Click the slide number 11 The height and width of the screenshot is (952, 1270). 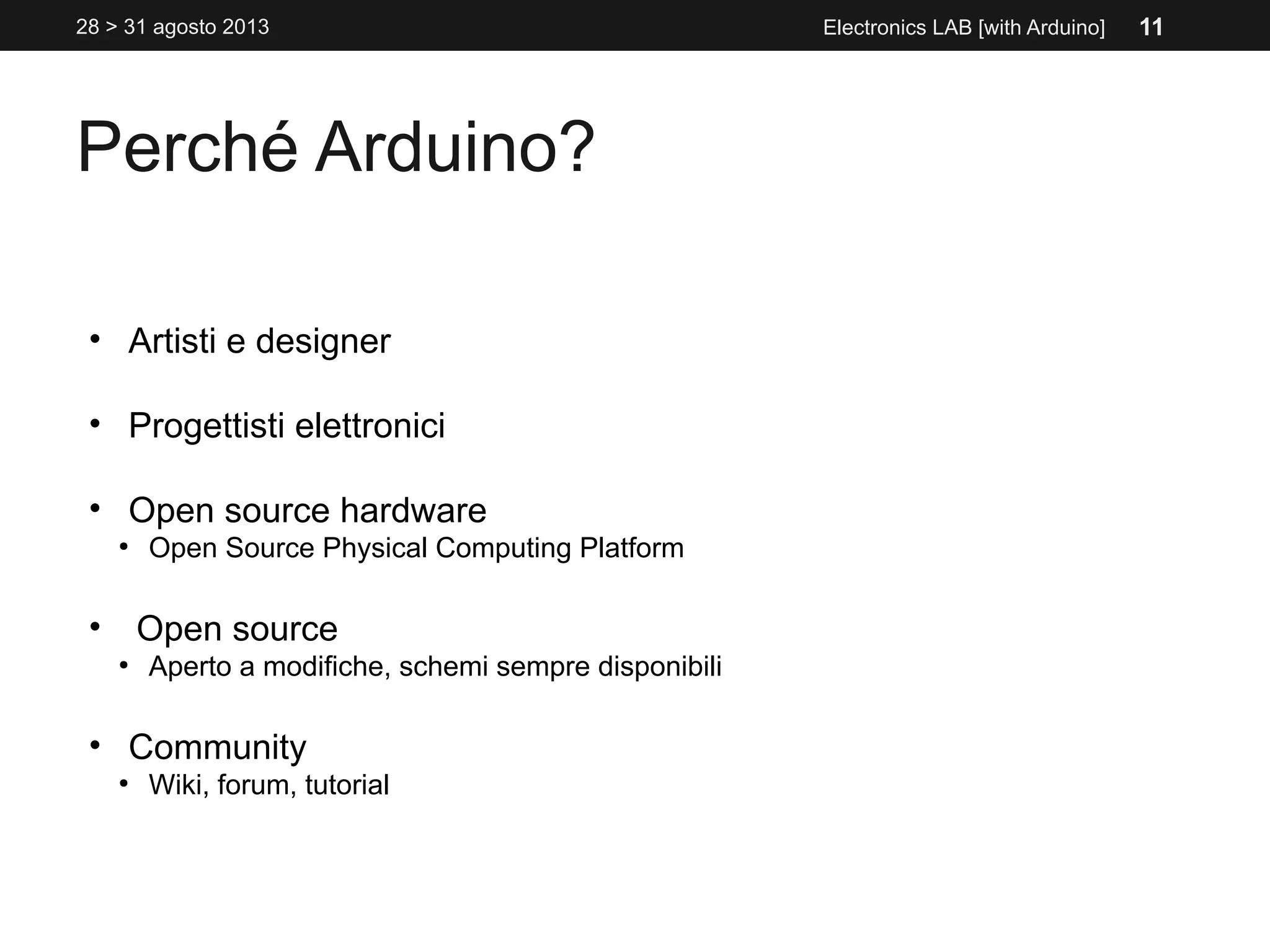coord(1151,27)
